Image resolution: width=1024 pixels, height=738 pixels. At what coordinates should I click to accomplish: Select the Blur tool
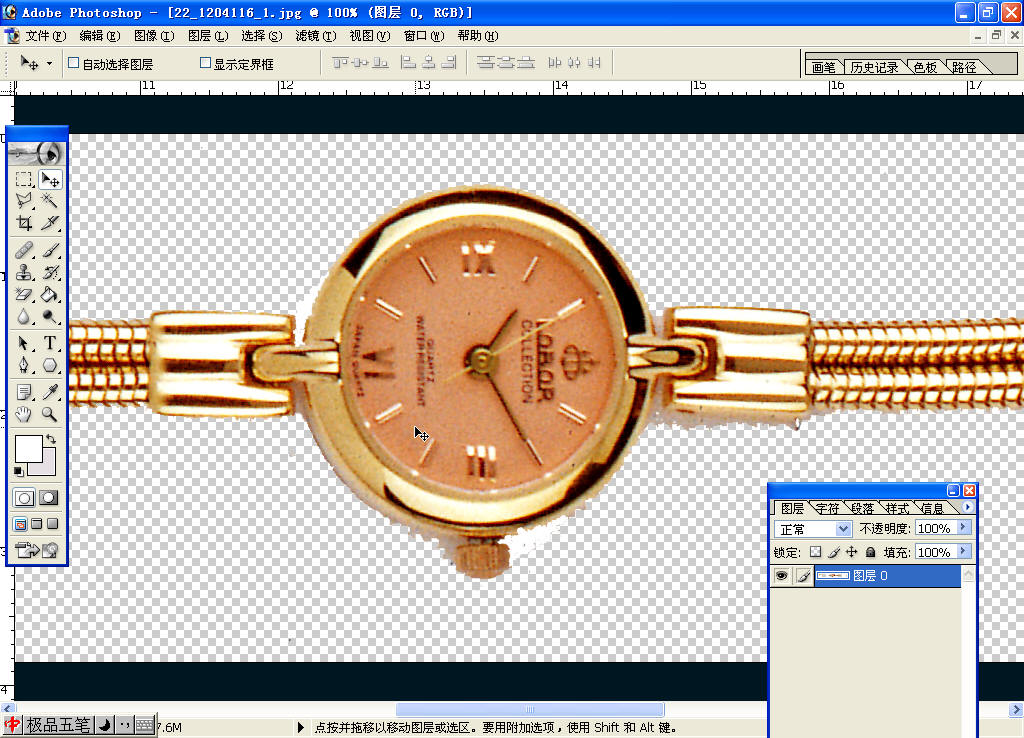coord(24,317)
